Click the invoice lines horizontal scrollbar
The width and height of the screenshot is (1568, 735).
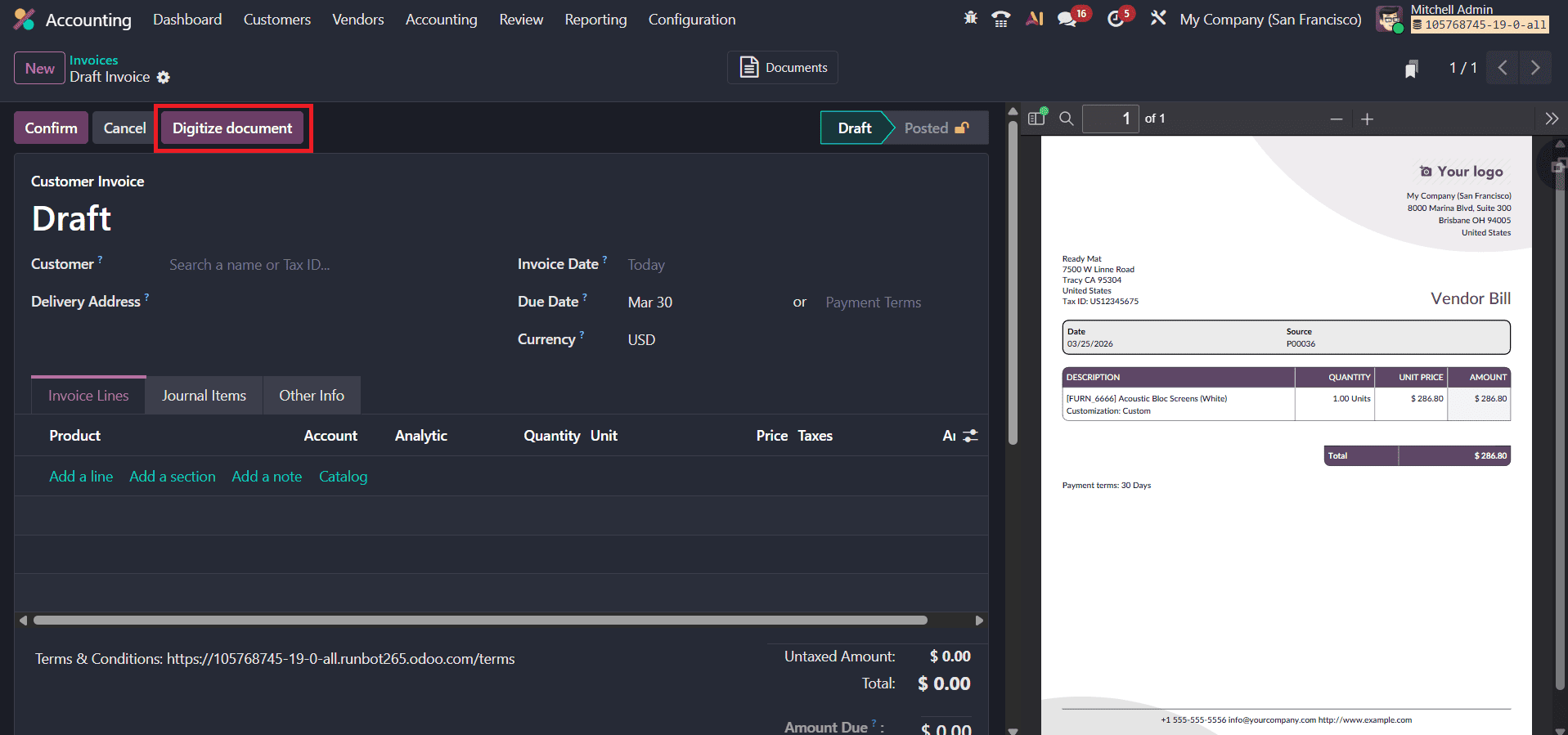click(480, 621)
